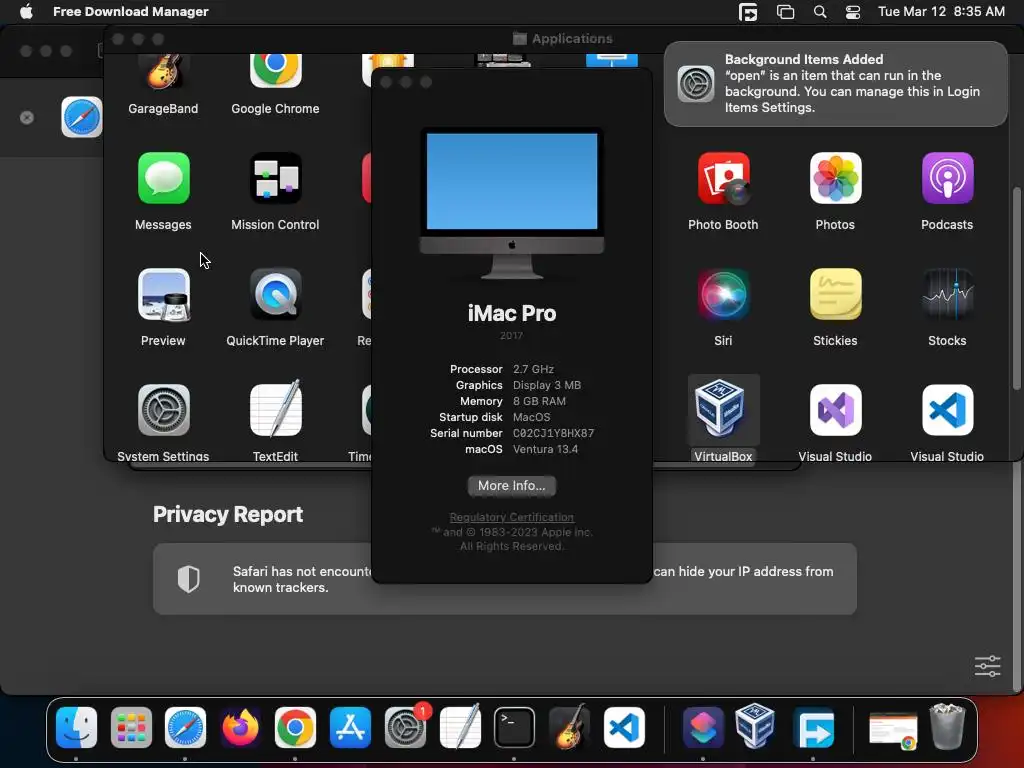Open VirtualBox from the Dock
Image resolution: width=1024 pixels, height=768 pixels.
(755, 726)
